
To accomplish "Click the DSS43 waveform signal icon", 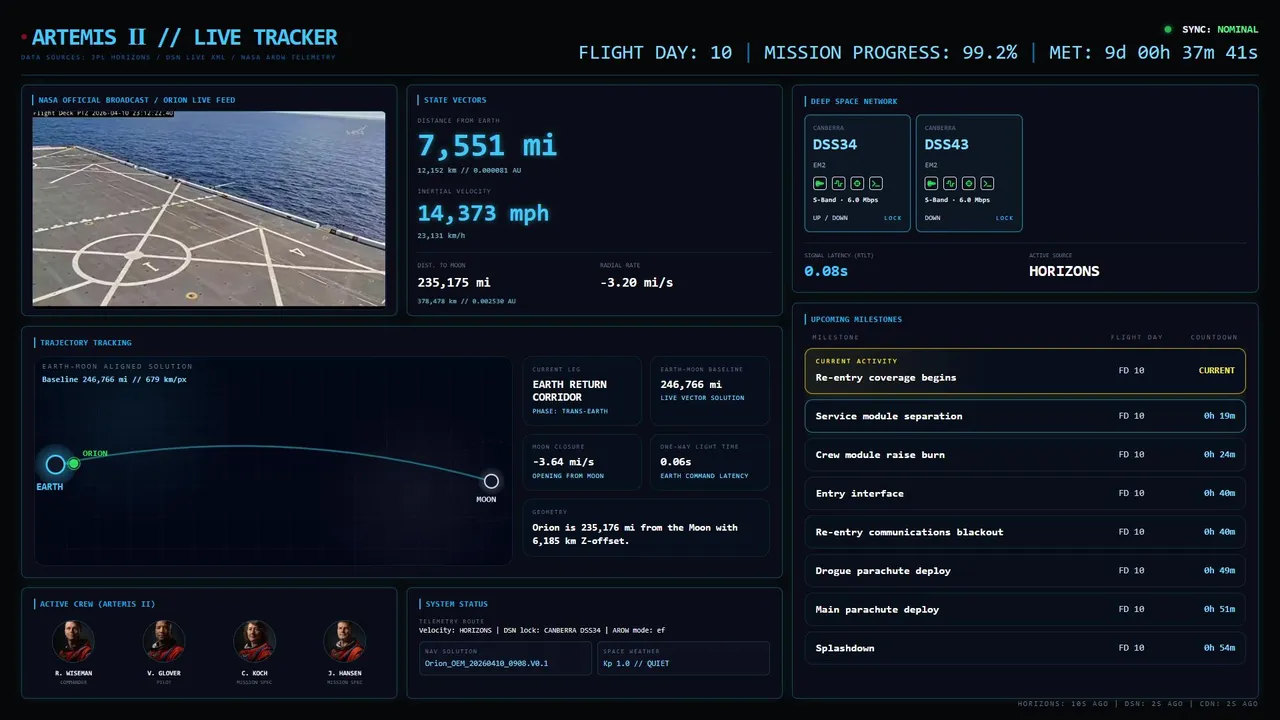I will 950,184.
